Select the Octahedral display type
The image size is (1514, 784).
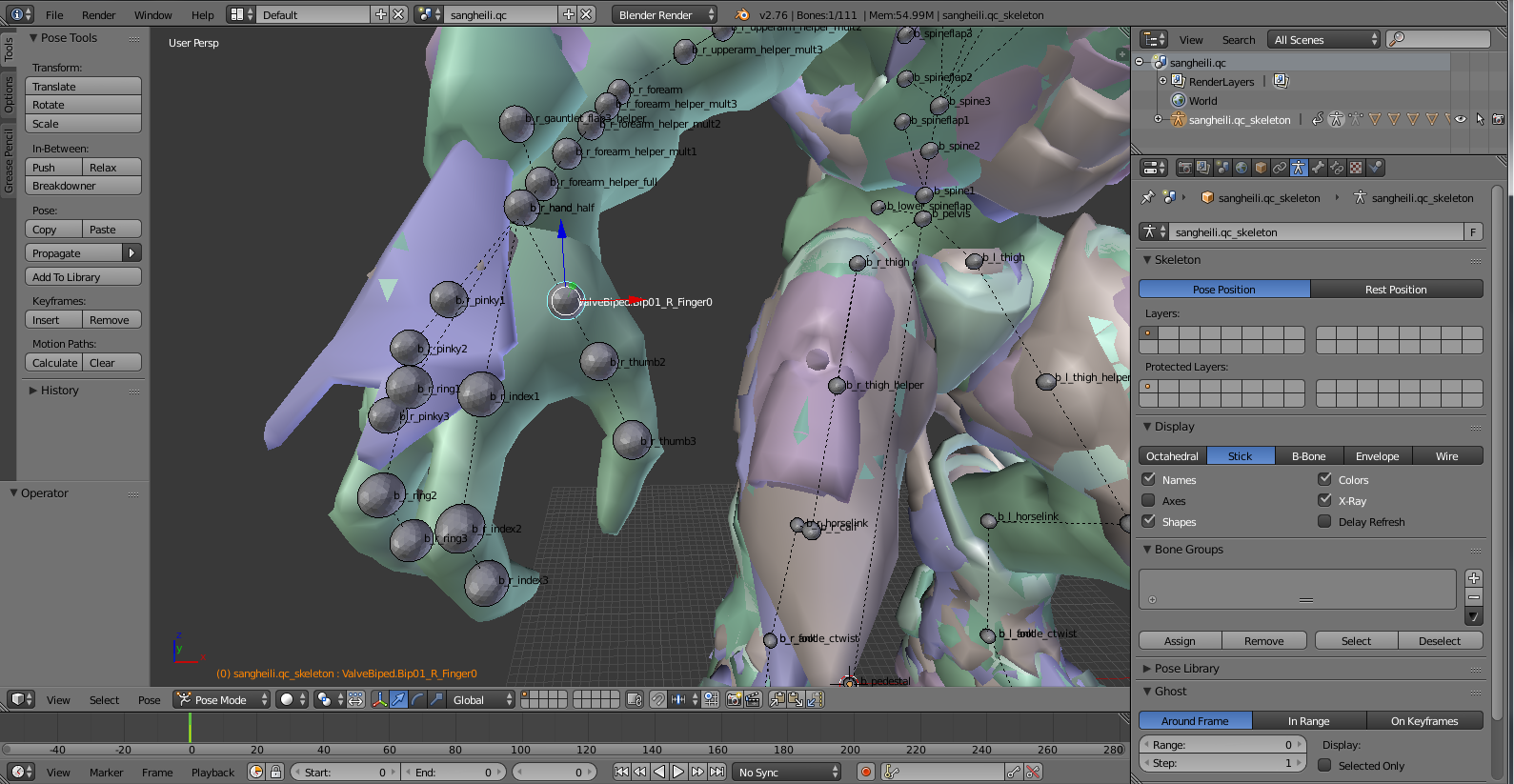point(1172,455)
